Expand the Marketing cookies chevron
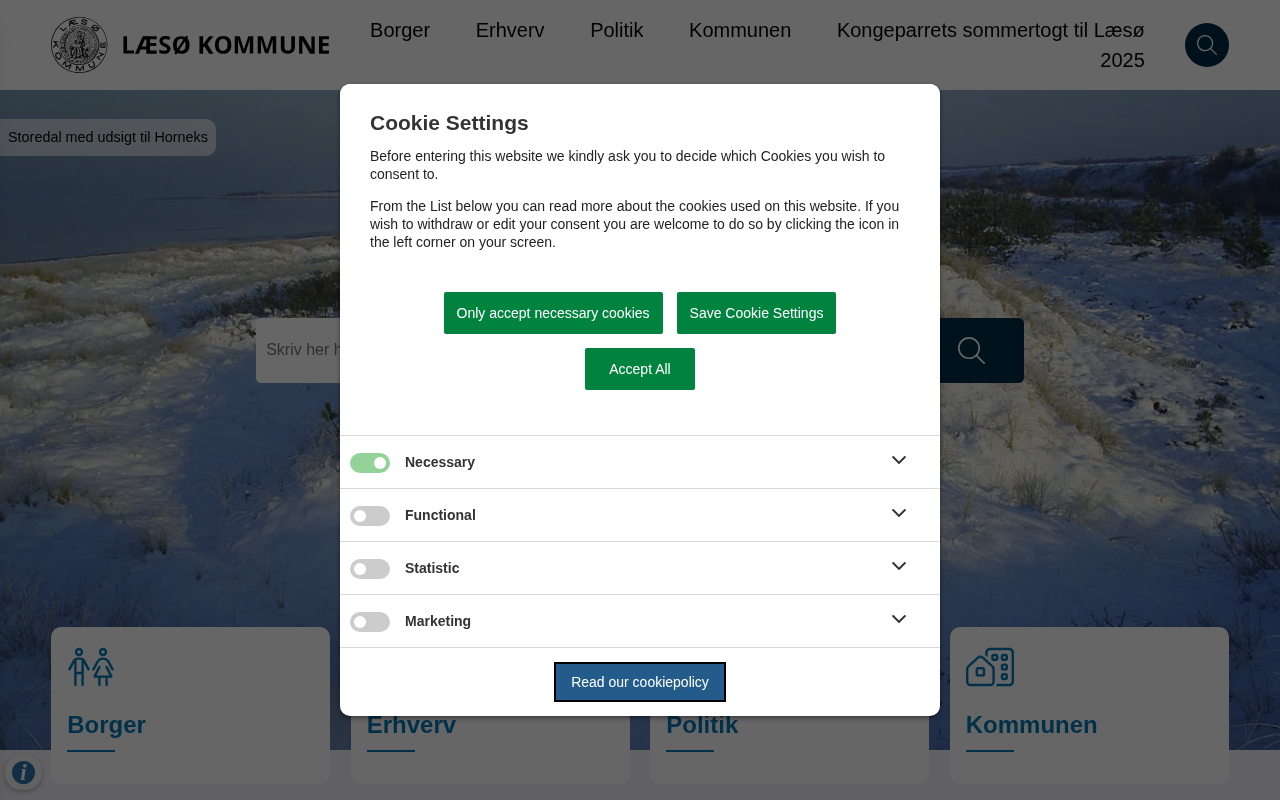Screen dimensions: 1280x800 (x=898, y=619)
